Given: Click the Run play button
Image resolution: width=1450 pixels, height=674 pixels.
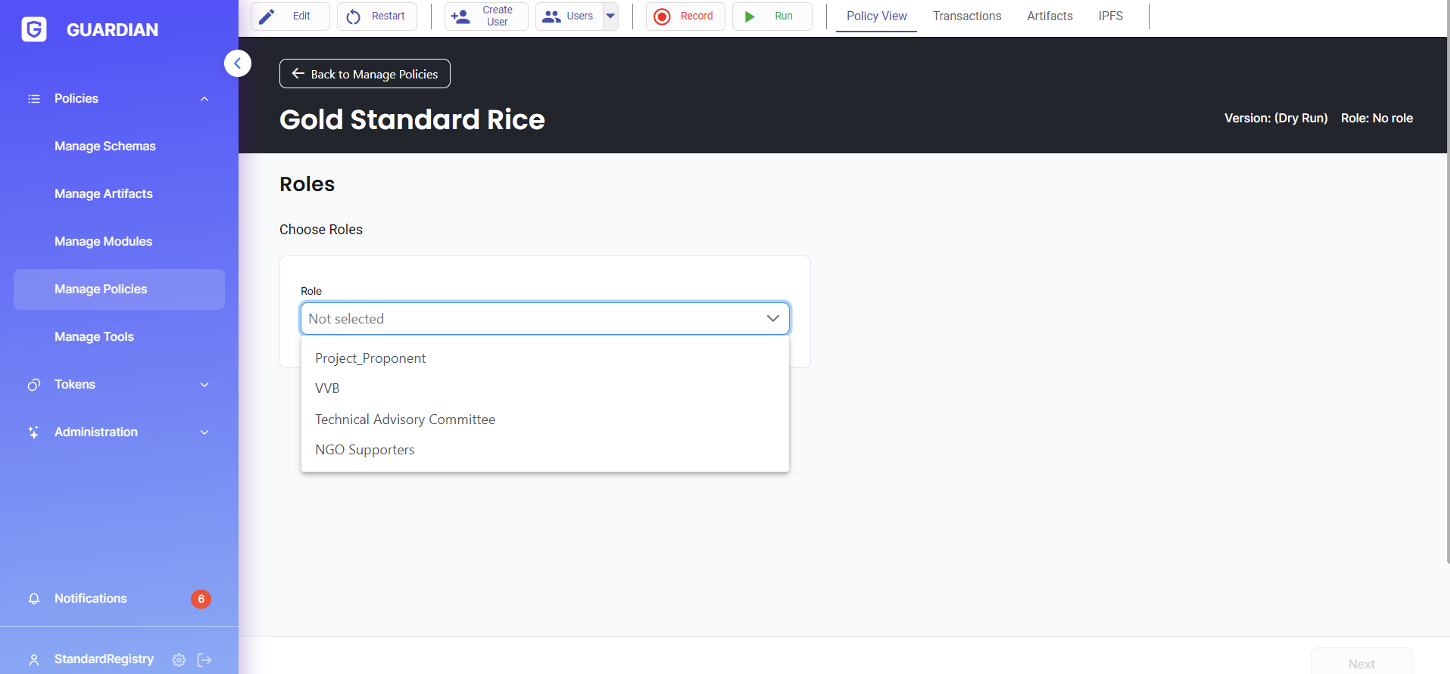Looking at the screenshot, I should [771, 16].
